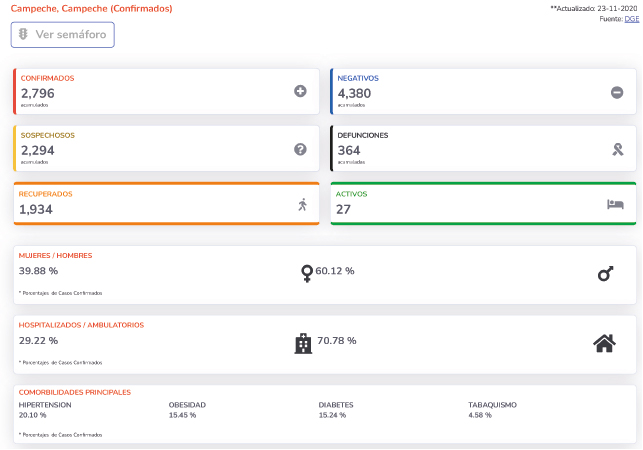Click the hospital building icon
The width and height of the screenshot is (643, 450).
[303, 344]
